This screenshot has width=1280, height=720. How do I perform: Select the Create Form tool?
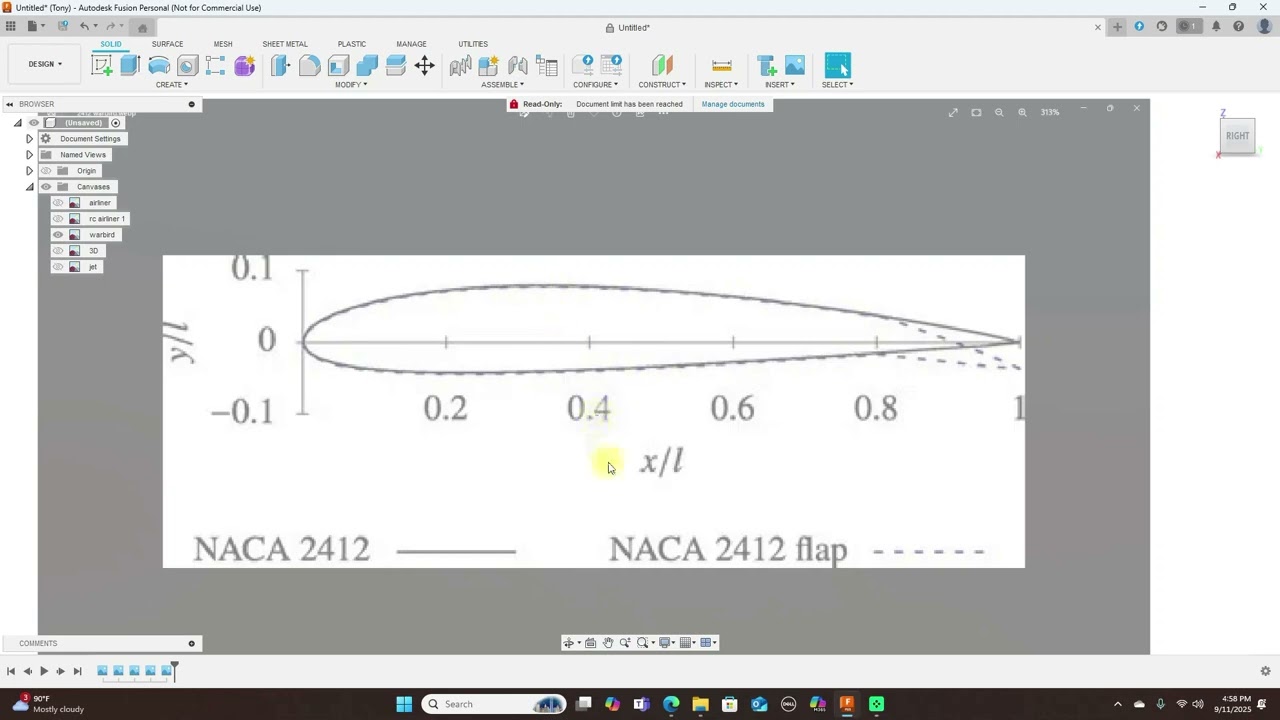click(x=245, y=66)
